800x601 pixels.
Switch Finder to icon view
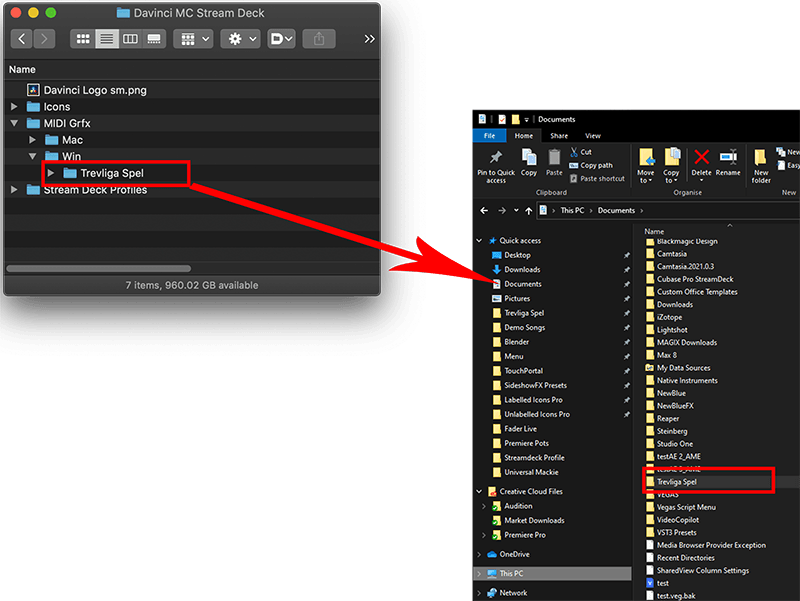[83, 39]
